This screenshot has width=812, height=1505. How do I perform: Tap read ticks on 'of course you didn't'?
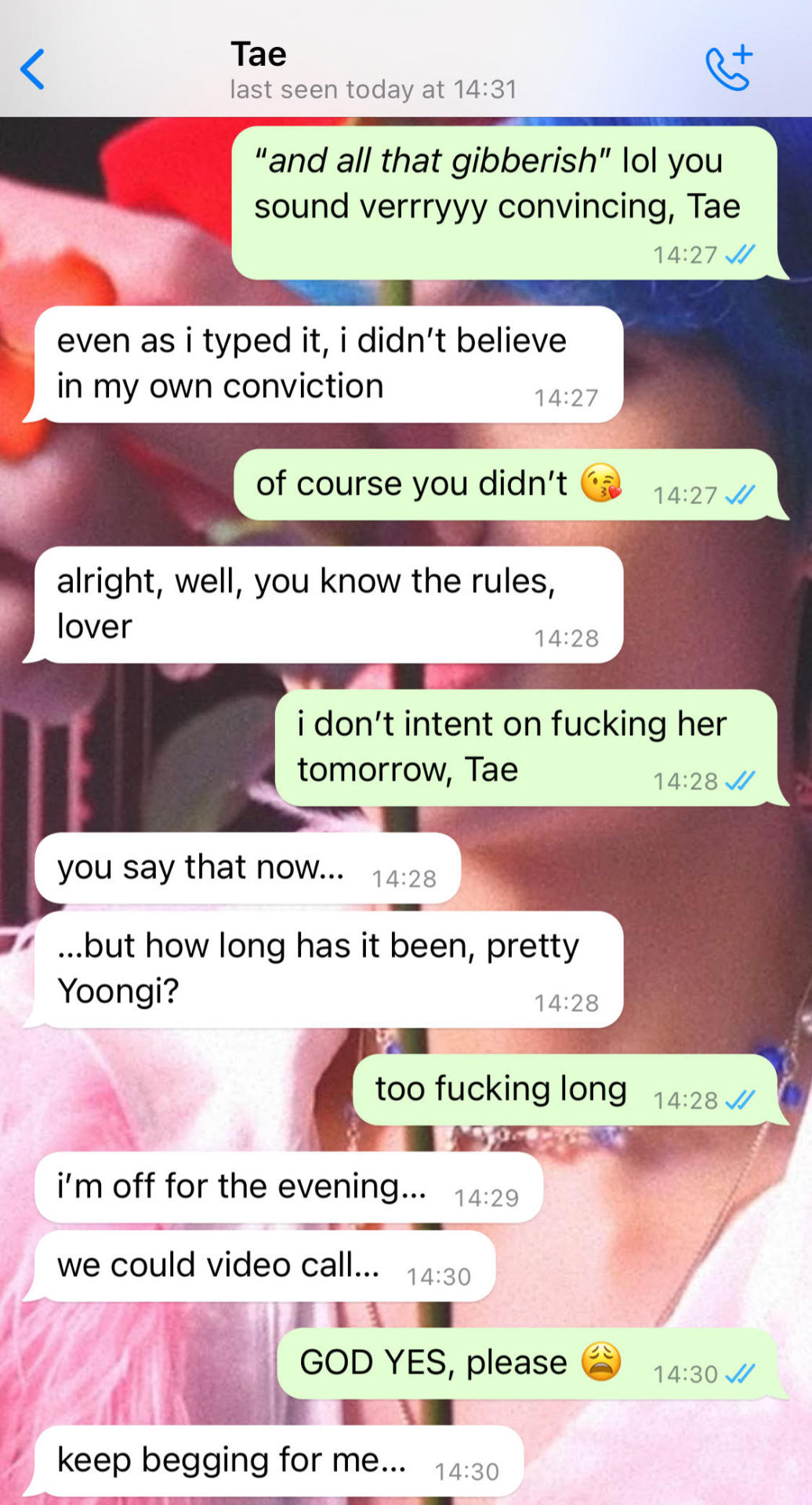click(x=740, y=495)
